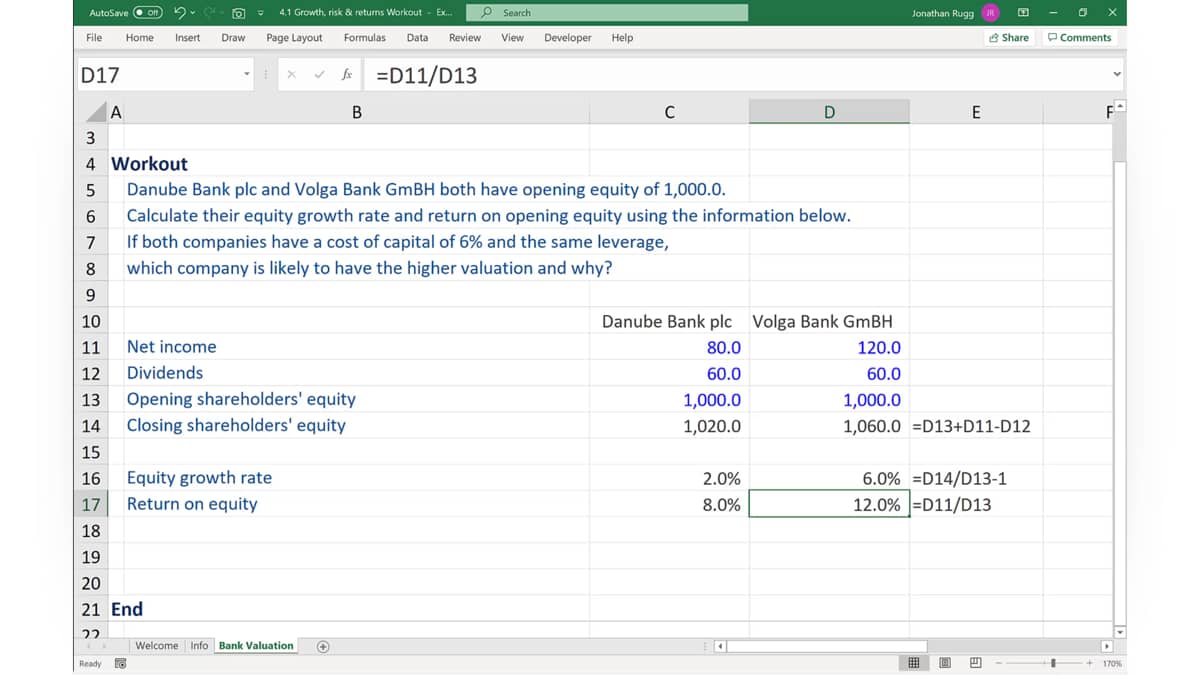Click the =D13+D11-D12 formula text cell

coord(976,425)
